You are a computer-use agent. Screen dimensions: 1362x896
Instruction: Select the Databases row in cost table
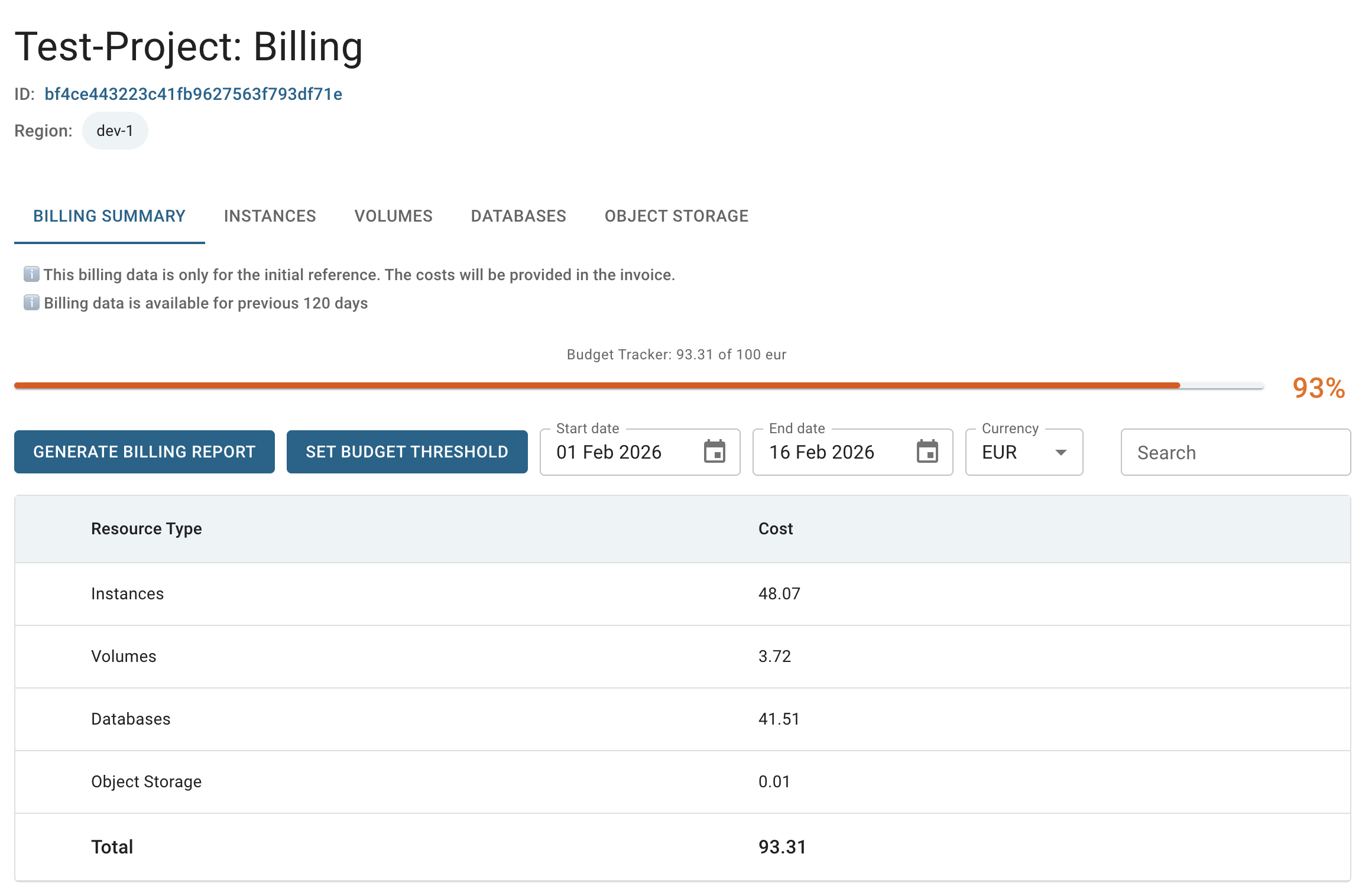(x=131, y=719)
